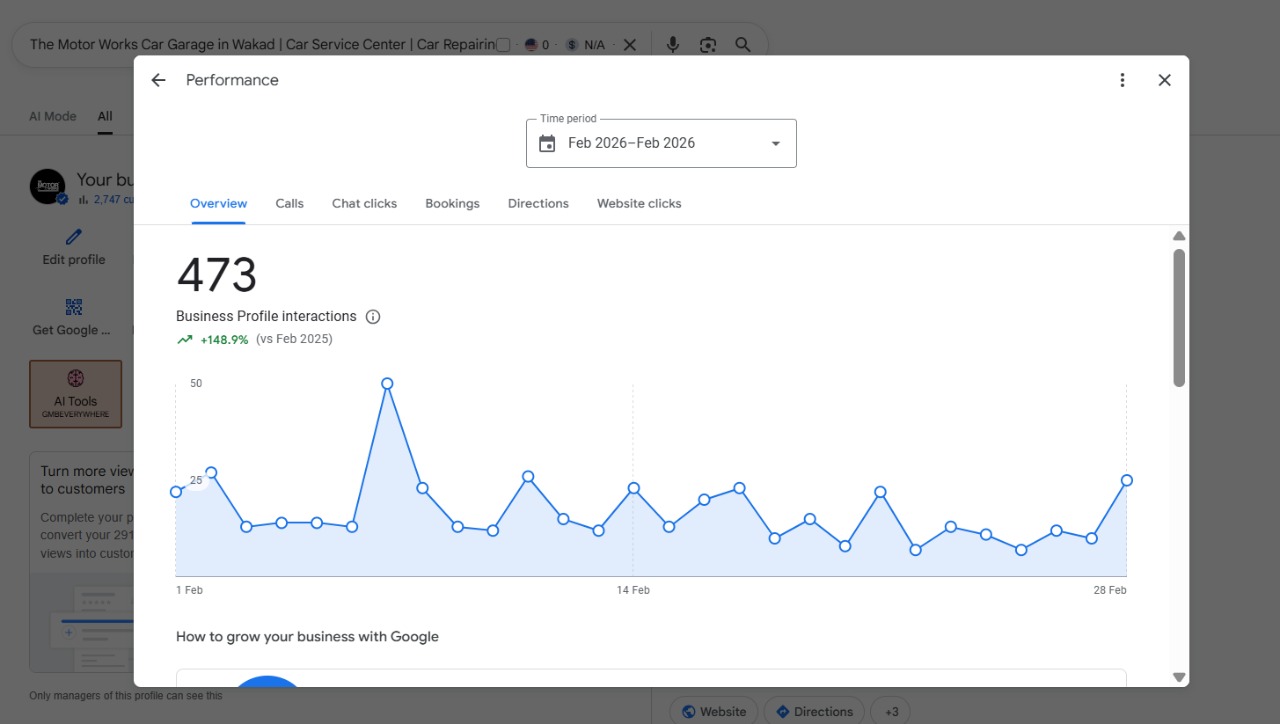
Task: Select the Bookings tab
Action: pos(452,203)
